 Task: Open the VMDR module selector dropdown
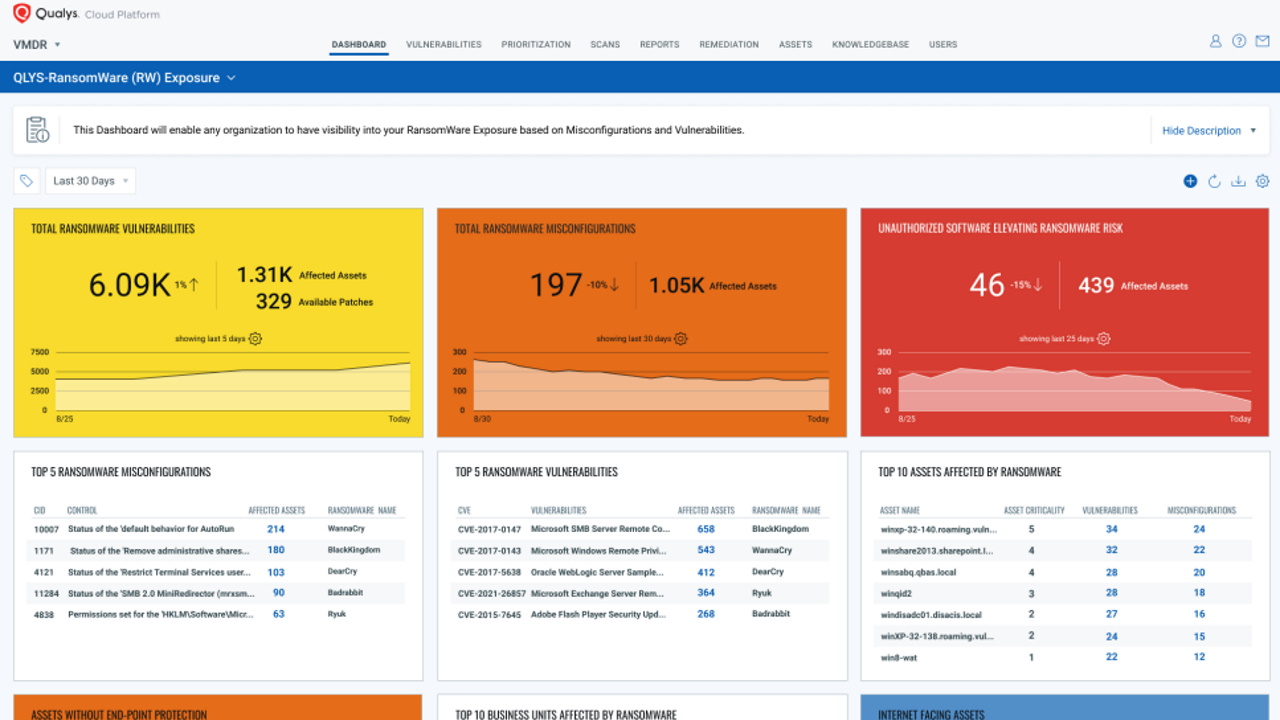click(33, 44)
